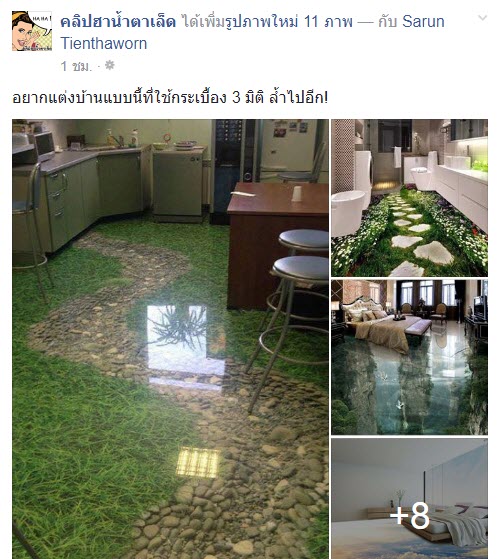
Task: View the bathroom stepping stone floor photo
Action: pyautogui.click(x=409, y=198)
